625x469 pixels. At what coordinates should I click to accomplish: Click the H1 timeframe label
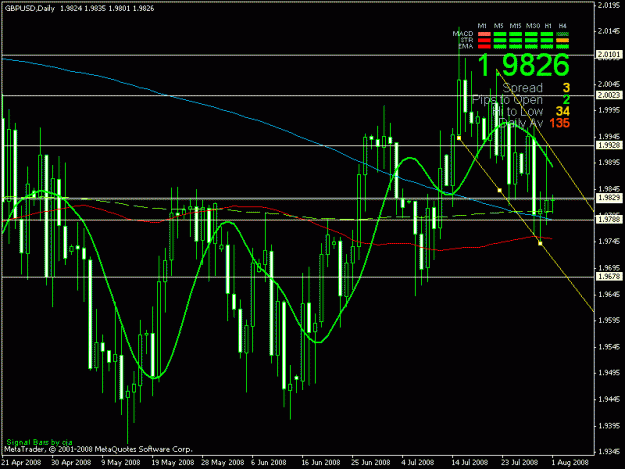pyautogui.click(x=548, y=26)
